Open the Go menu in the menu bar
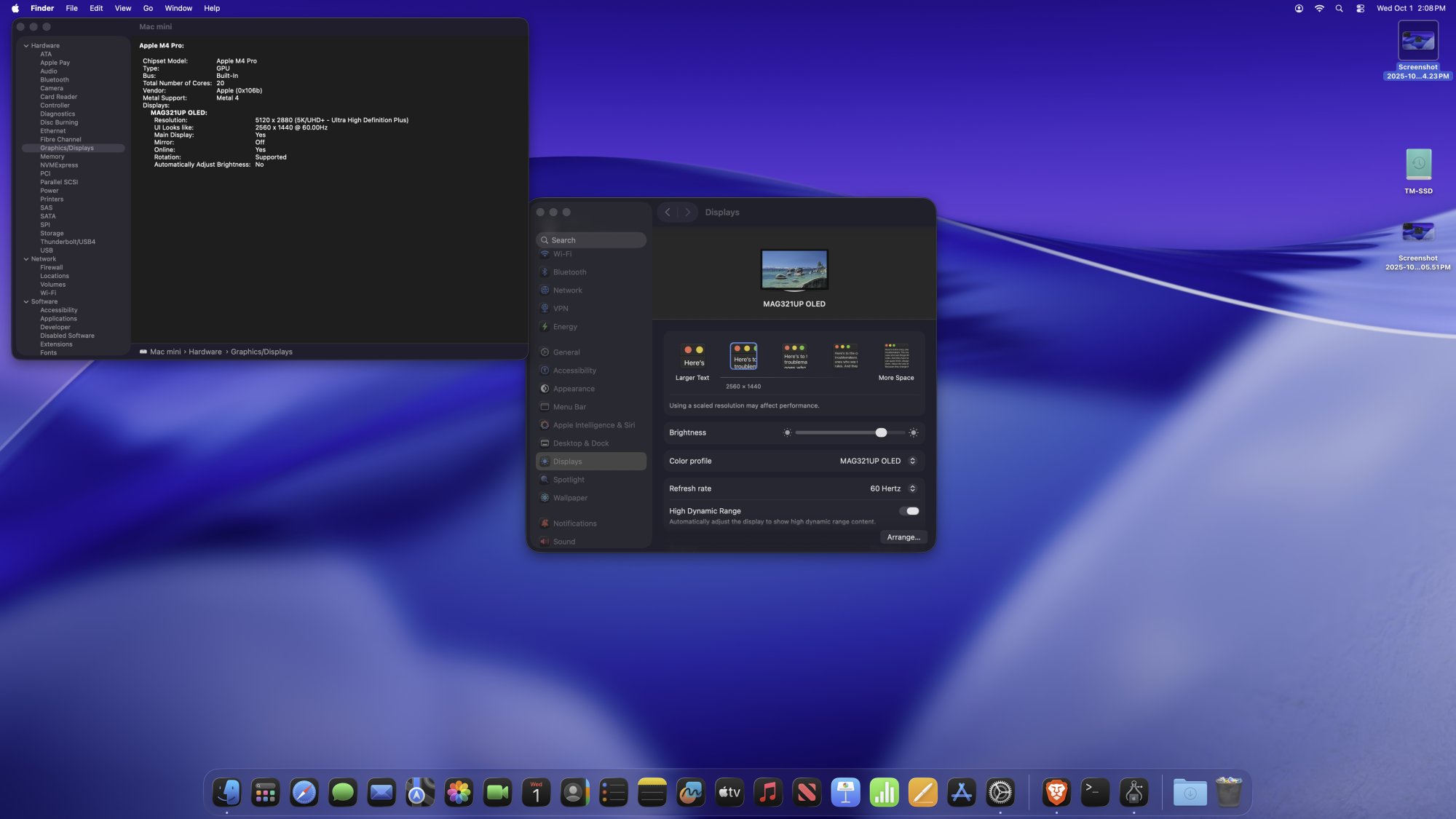 click(148, 9)
